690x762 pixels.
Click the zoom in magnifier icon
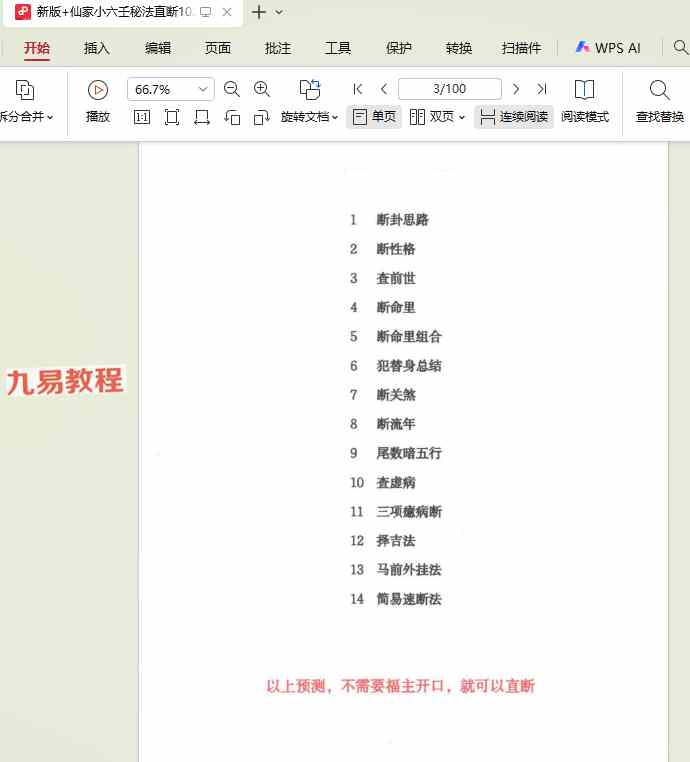(262, 89)
